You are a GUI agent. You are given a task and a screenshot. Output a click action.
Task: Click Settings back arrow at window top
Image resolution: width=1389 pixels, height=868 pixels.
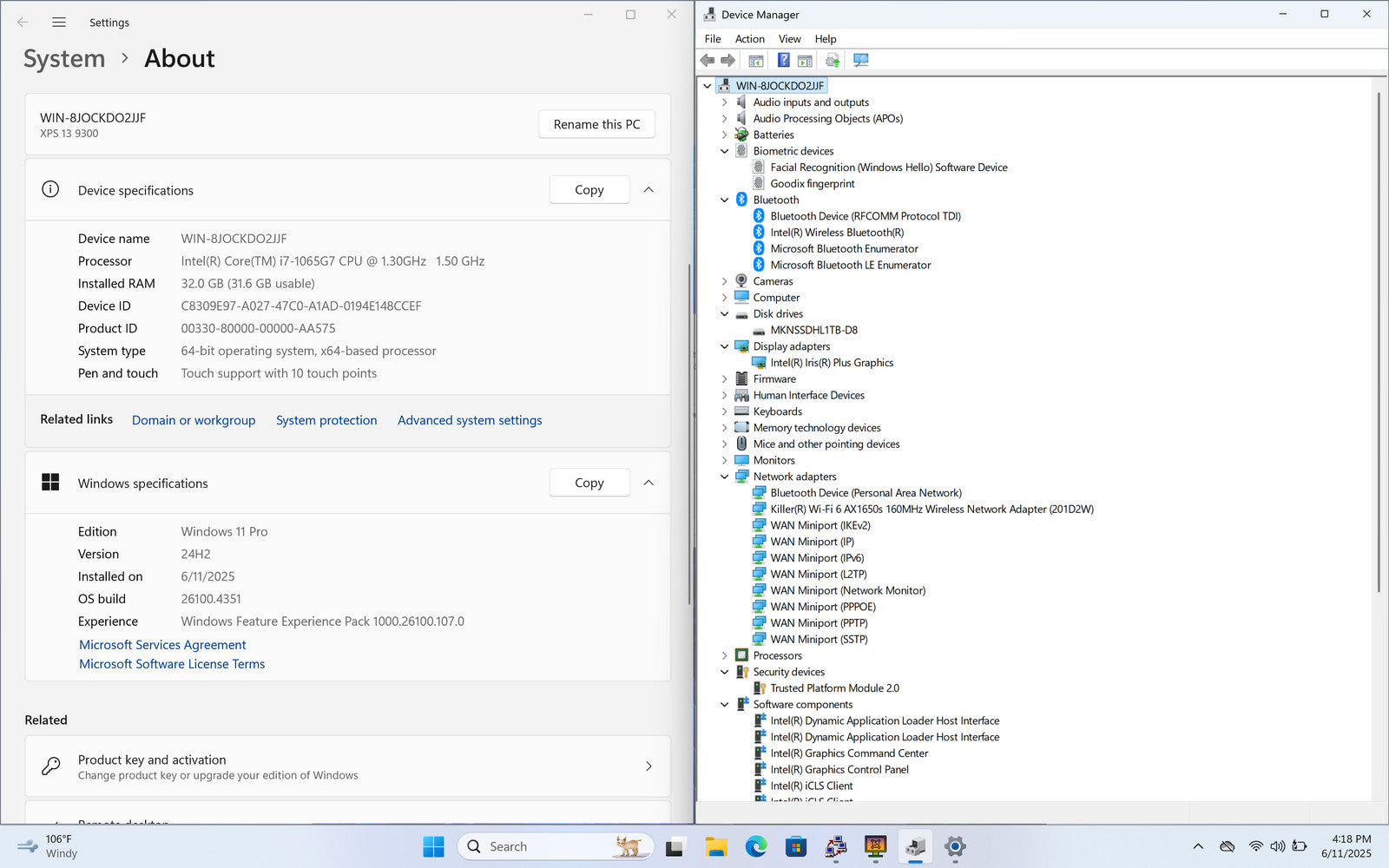tap(23, 23)
